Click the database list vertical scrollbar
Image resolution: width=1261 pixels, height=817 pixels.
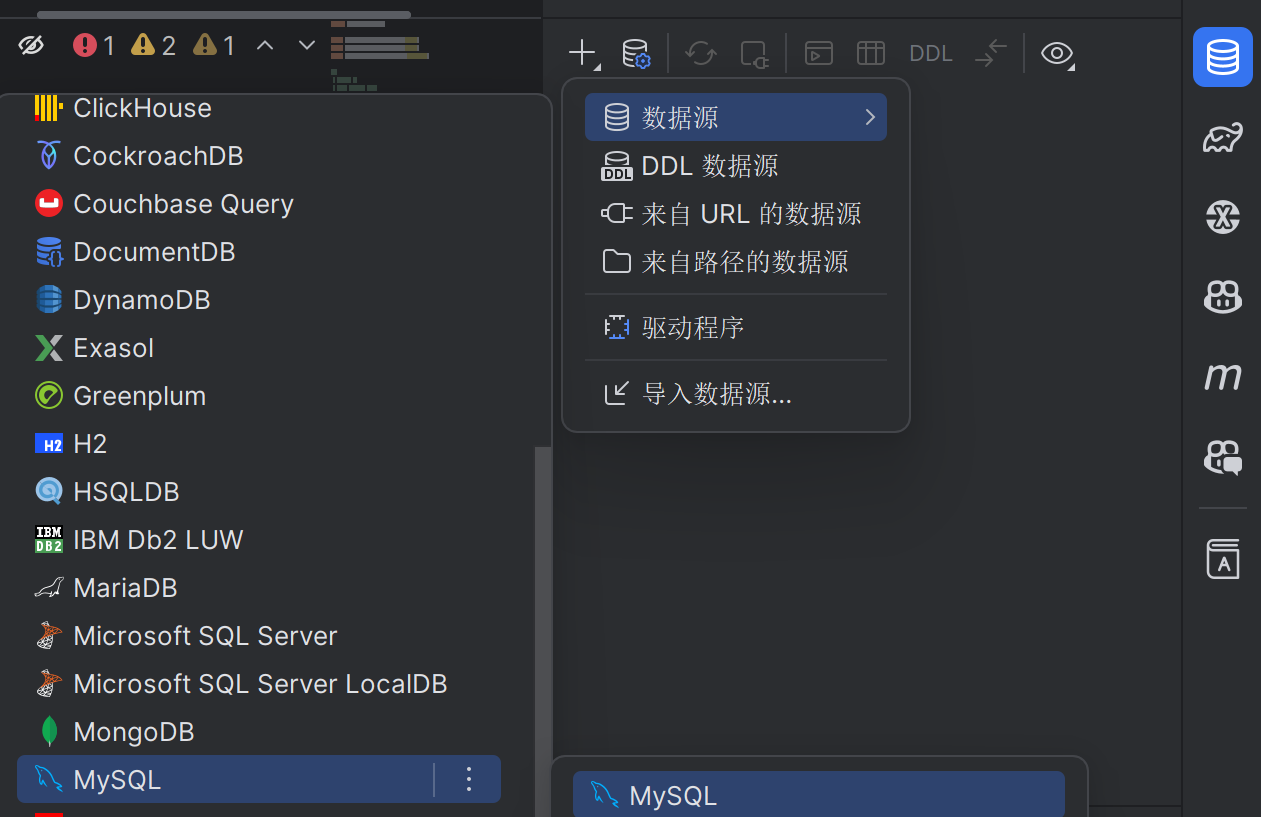(x=543, y=630)
